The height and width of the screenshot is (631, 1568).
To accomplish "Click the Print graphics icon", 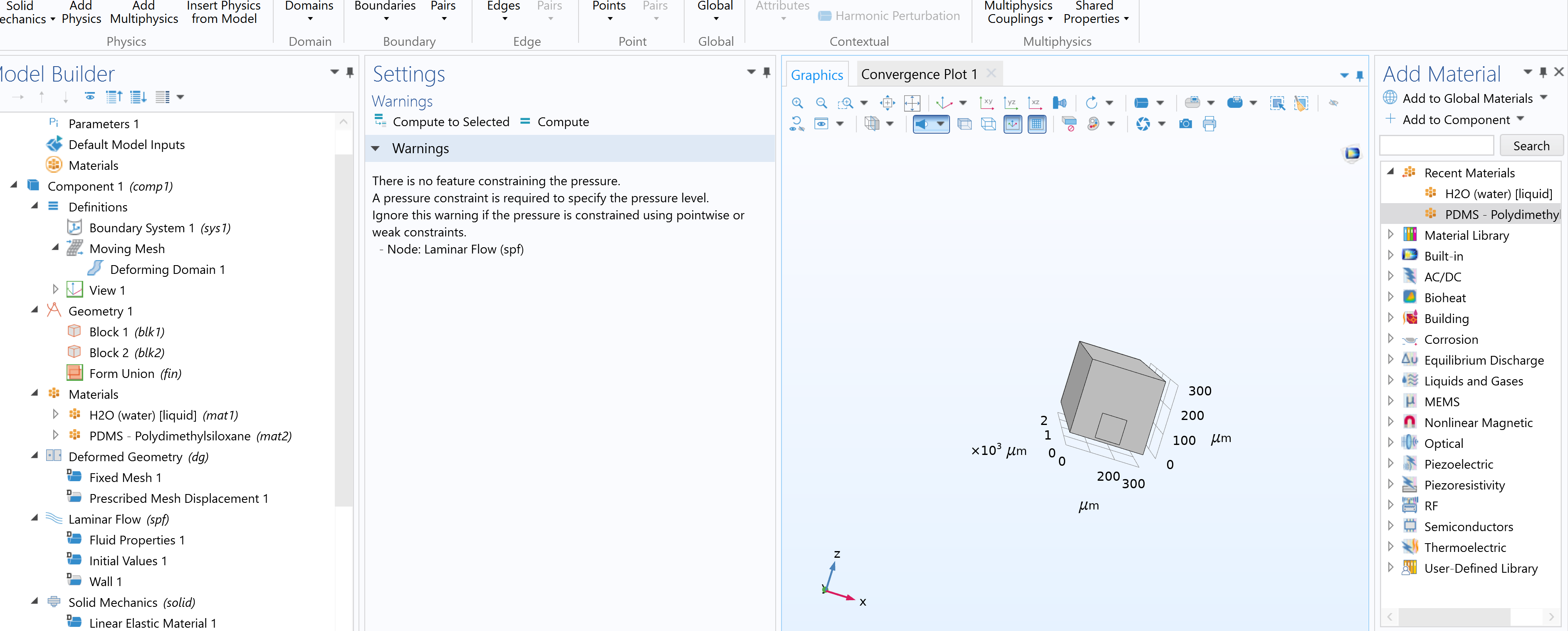I will 1209,124.
